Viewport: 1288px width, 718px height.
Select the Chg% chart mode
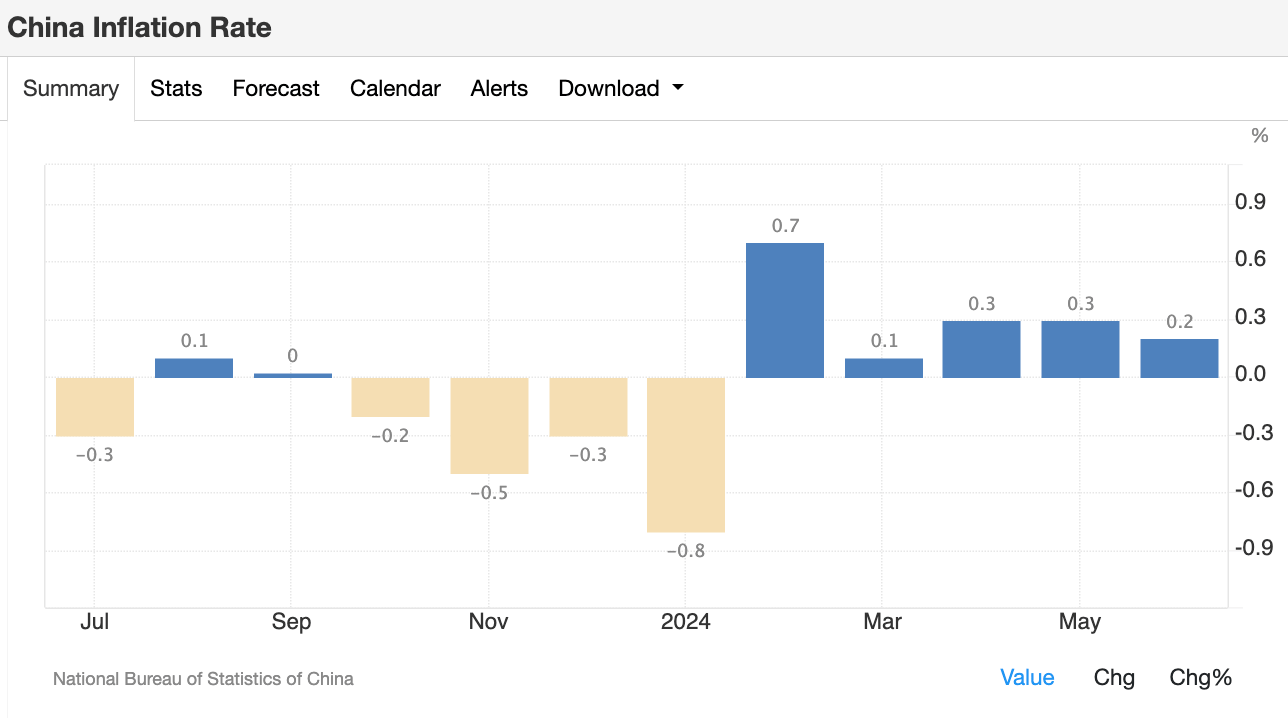pos(1200,677)
